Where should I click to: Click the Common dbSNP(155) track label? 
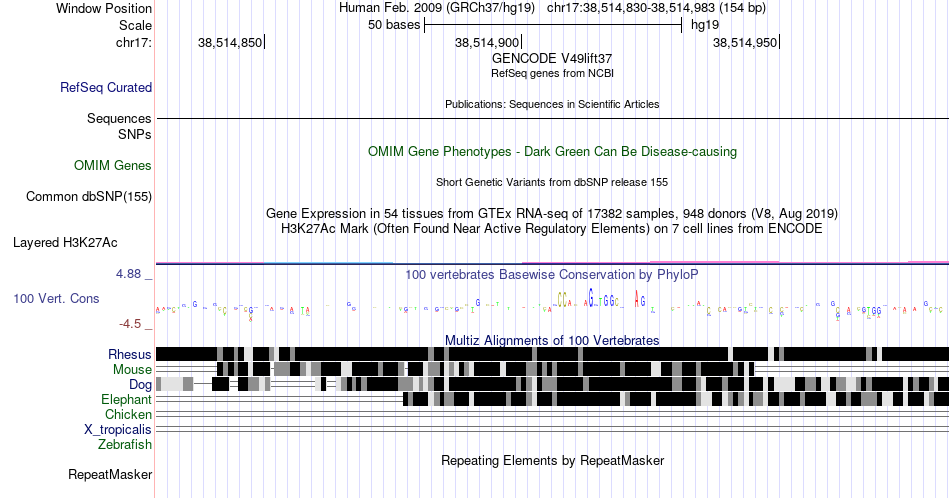[89, 196]
